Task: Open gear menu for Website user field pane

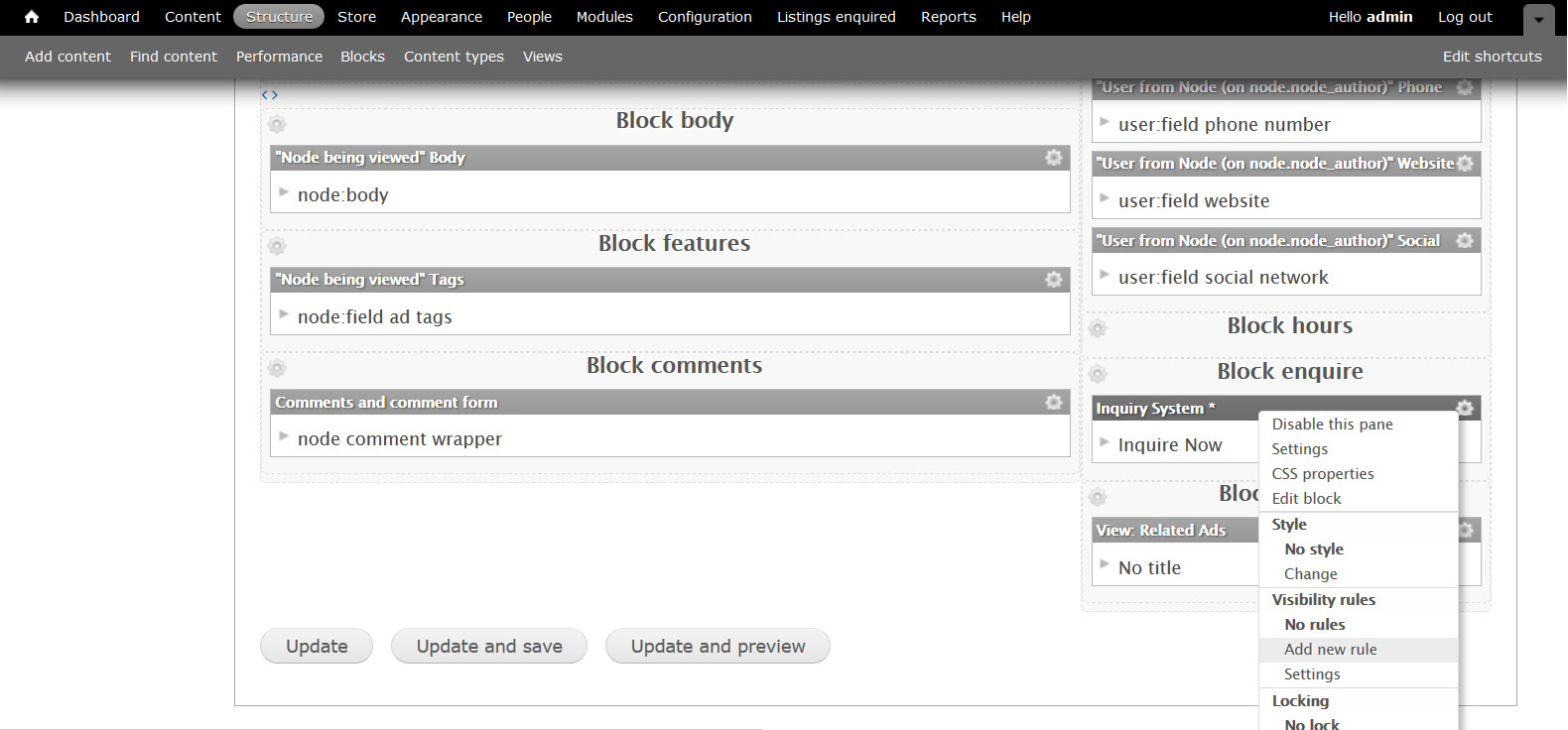Action: tap(1465, 164)
